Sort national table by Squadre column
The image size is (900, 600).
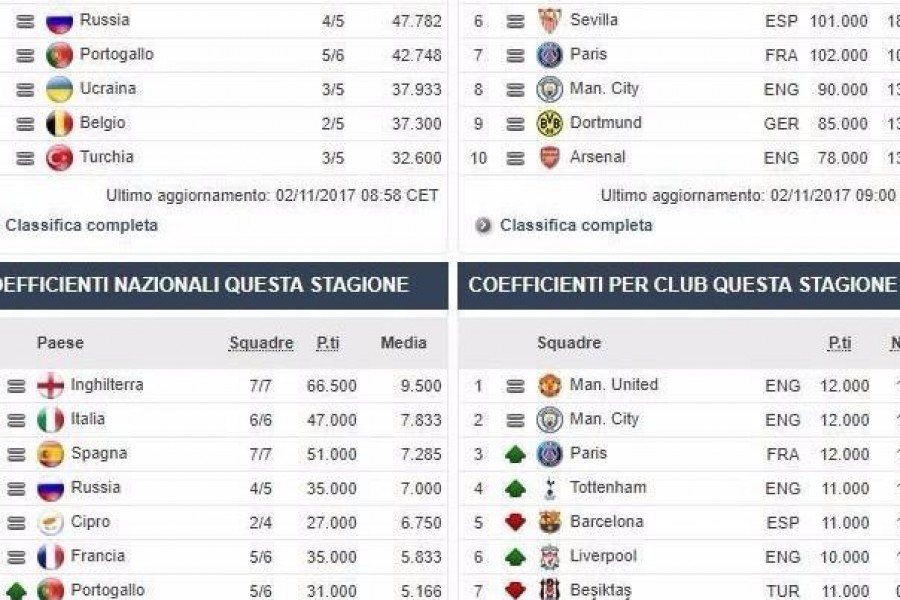[x=261, y=343]
